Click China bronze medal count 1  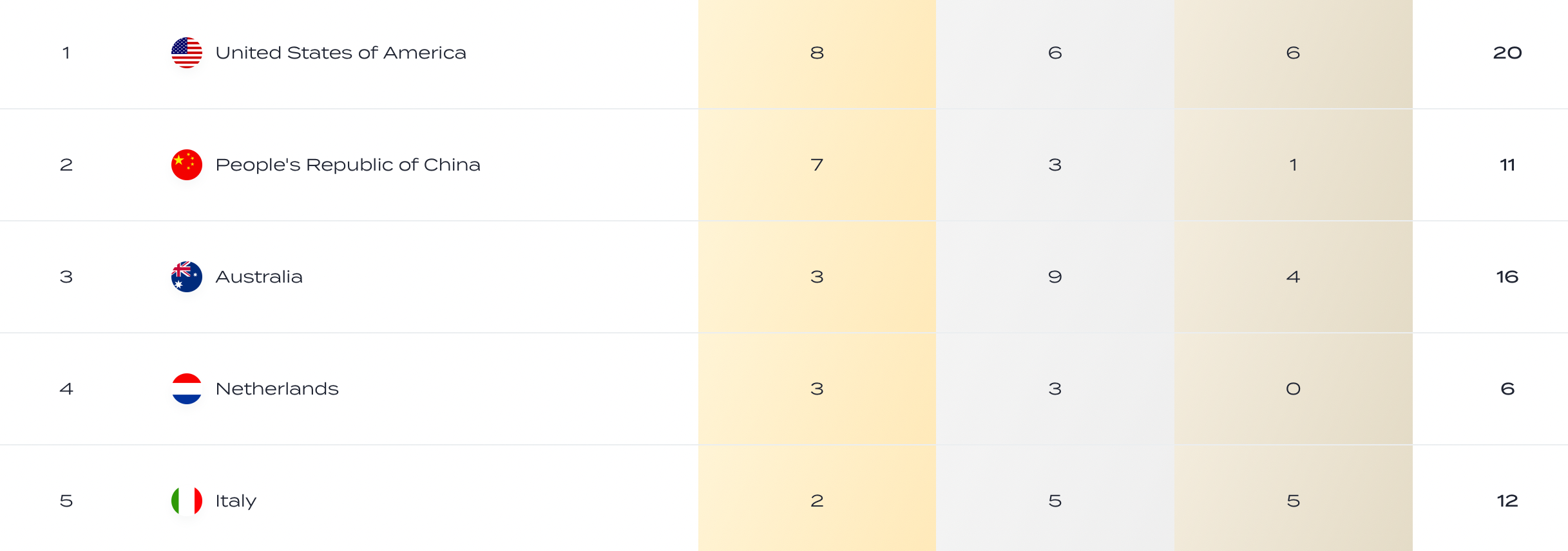coord(1293,165)
